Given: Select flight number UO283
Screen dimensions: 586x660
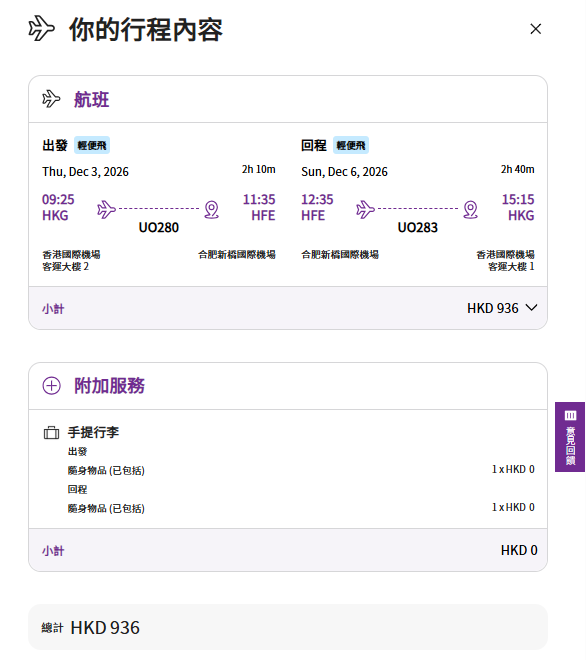Looking at the screenshot, I should point(418,228).
